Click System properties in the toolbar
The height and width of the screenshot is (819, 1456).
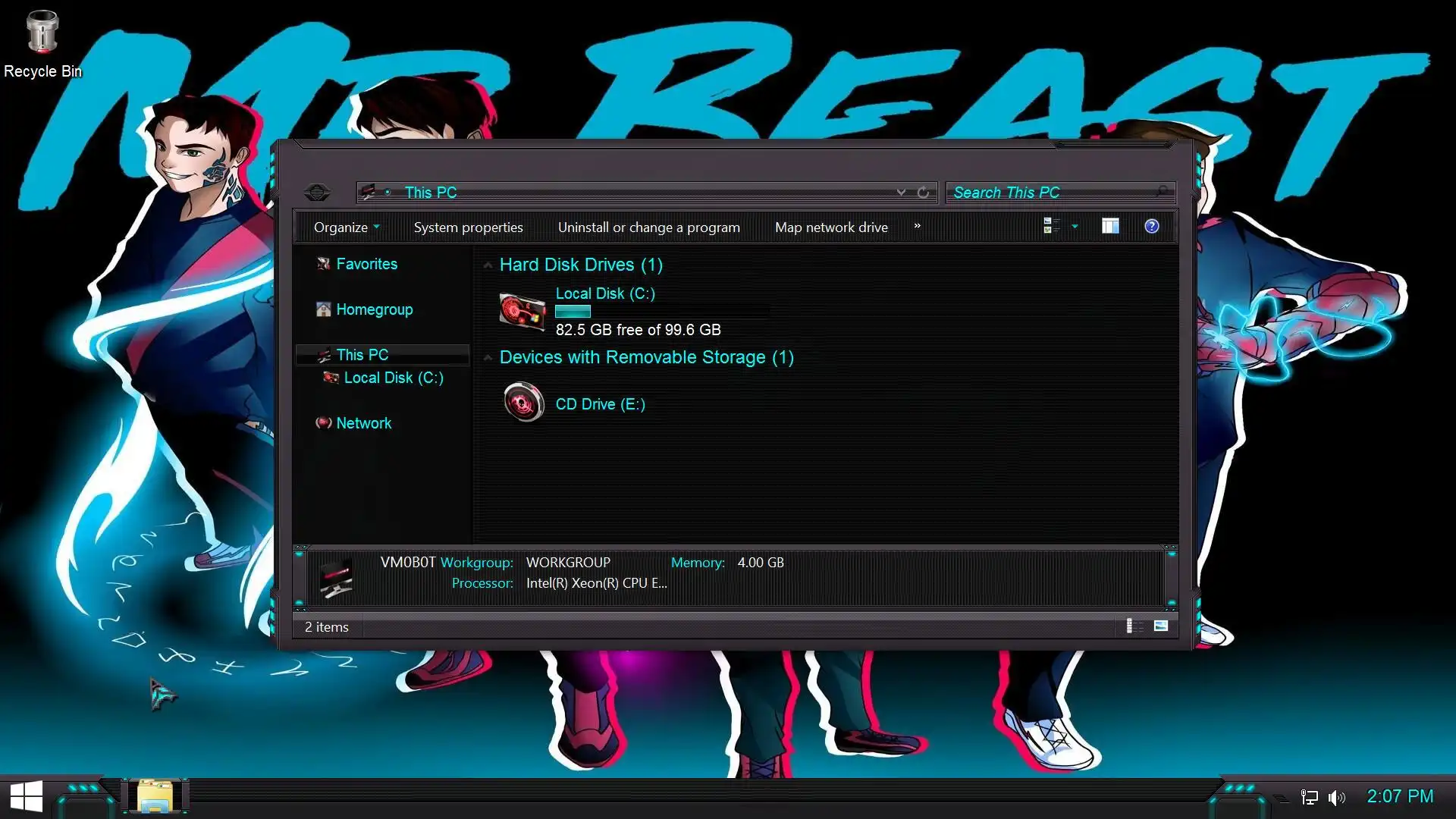coord(468,227)
